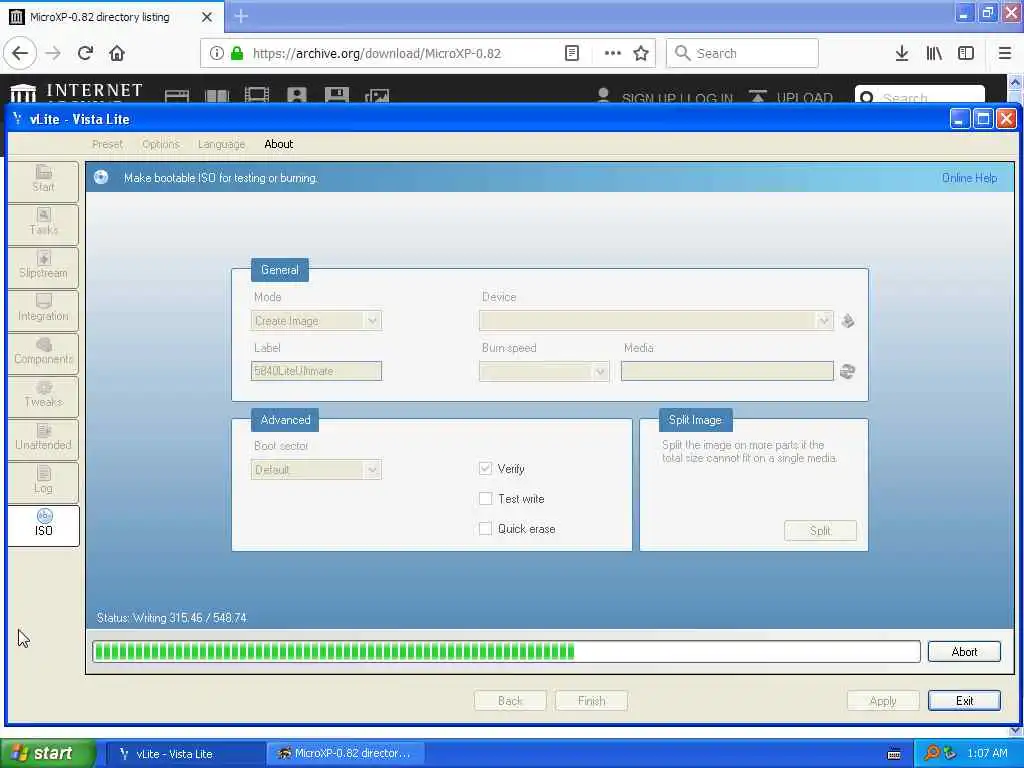
Task: Click the disc icon in the ISO header
Action: [x=101, y=177]
